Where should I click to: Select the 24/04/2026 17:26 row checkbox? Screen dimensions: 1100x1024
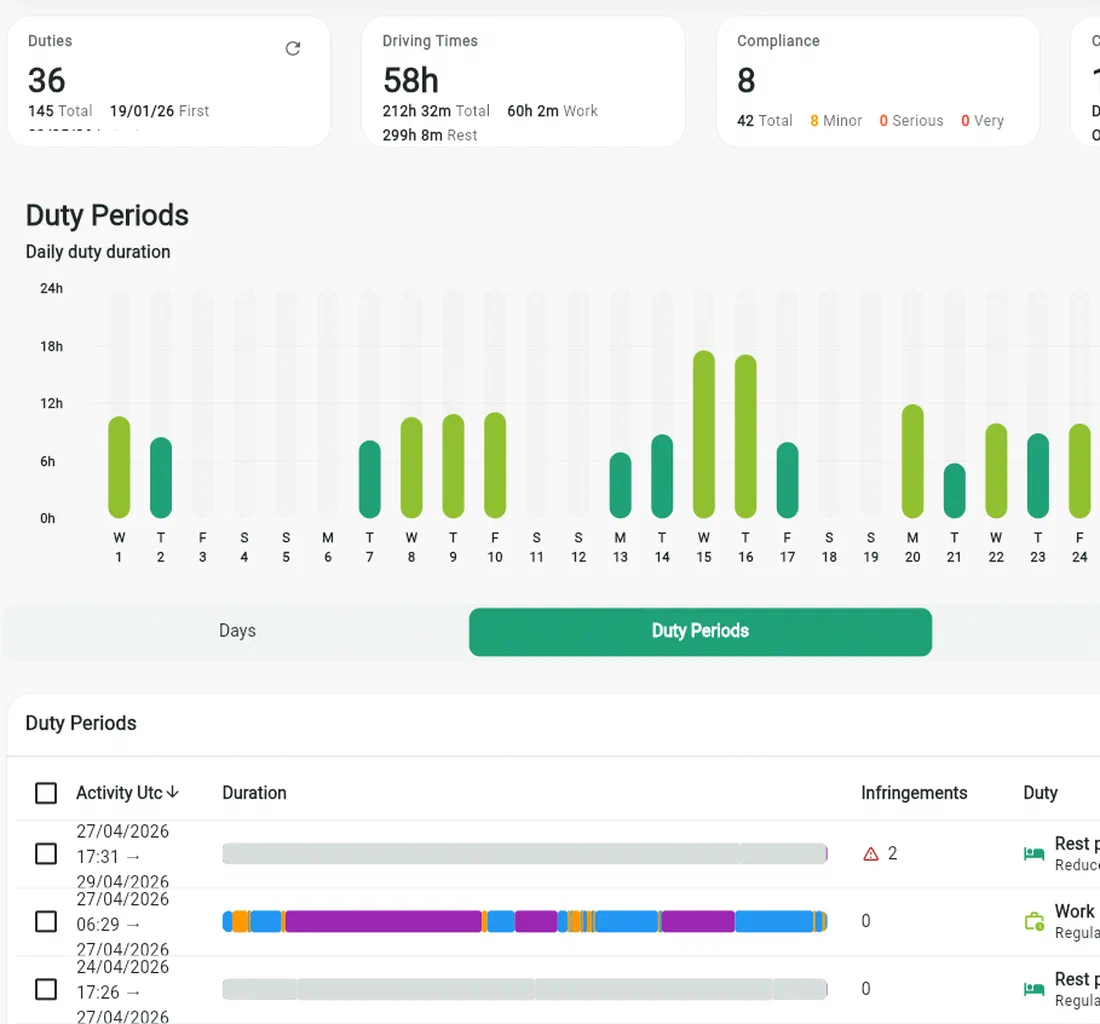[46, 990]
